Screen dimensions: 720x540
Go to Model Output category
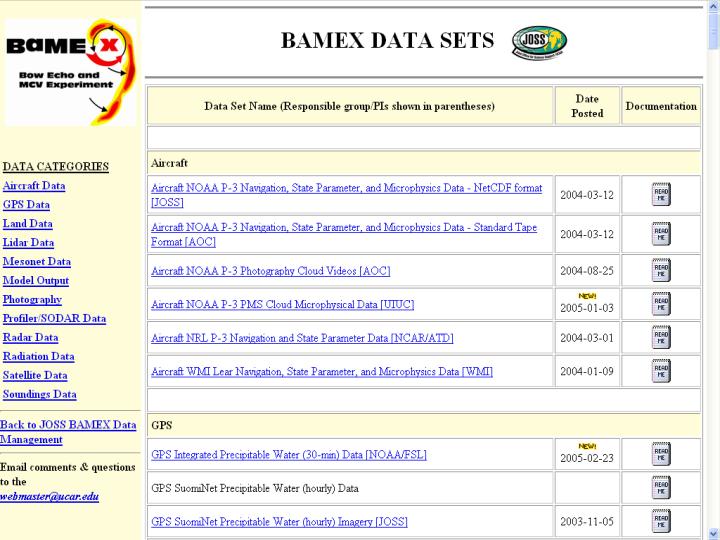point(36,281)
